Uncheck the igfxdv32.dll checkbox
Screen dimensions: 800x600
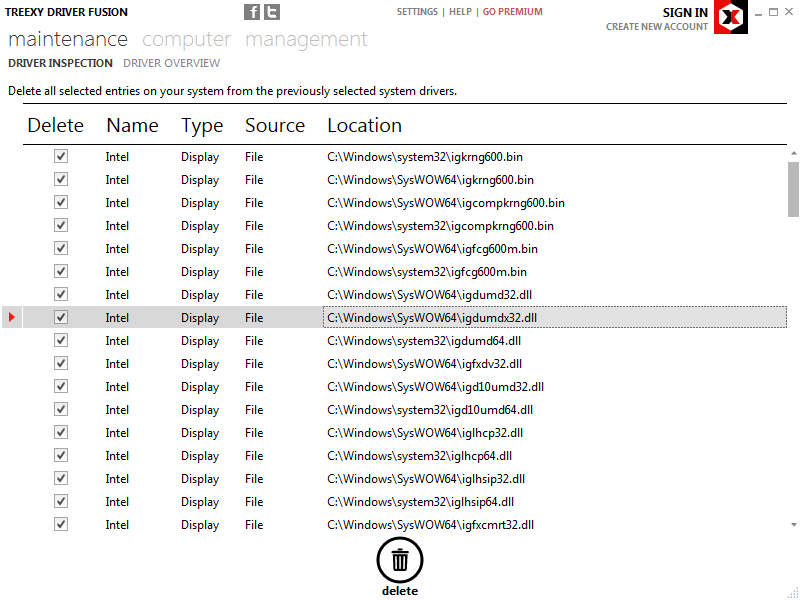click(61, 363)
